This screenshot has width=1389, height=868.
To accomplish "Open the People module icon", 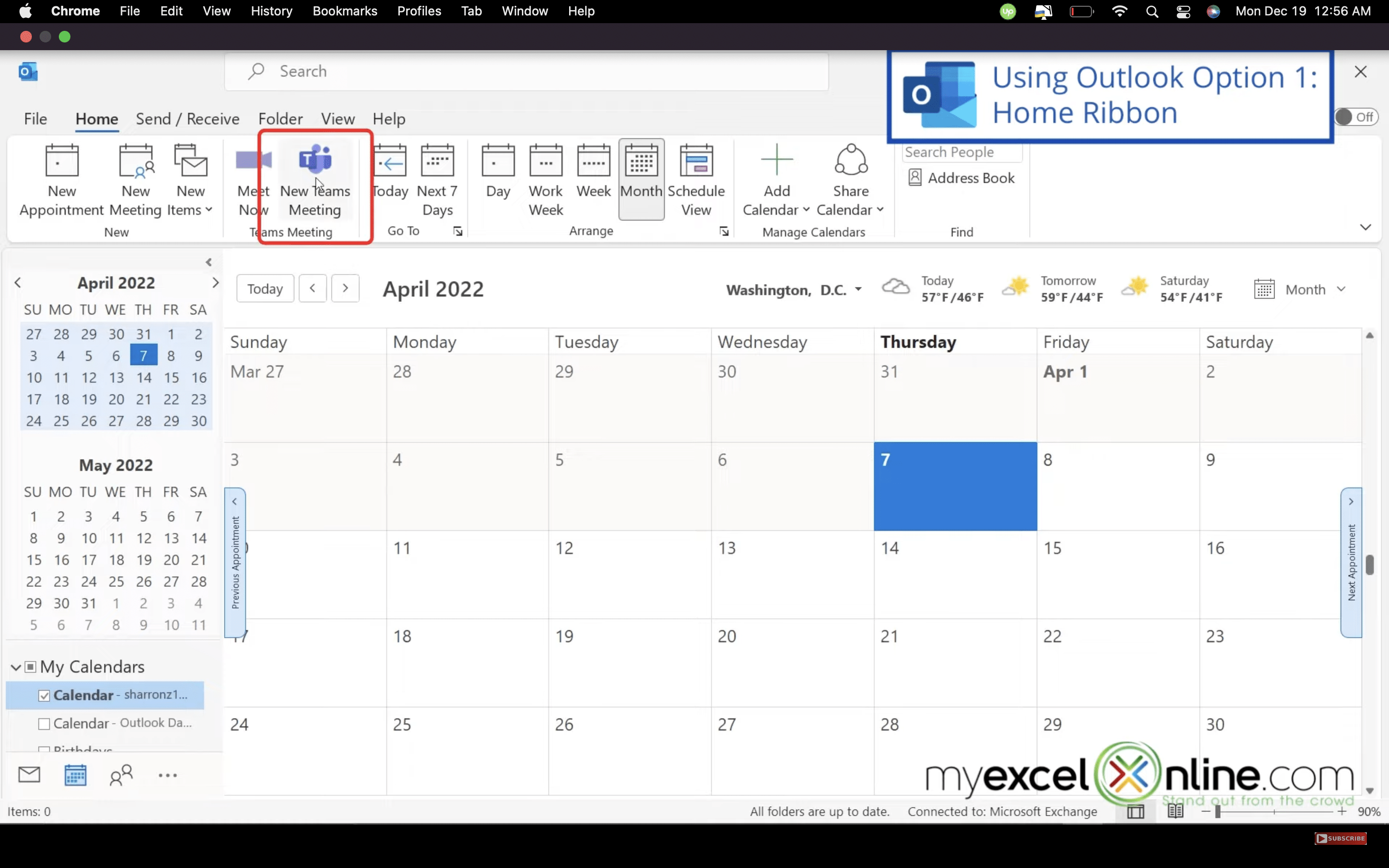I will [x=121, y=775].
